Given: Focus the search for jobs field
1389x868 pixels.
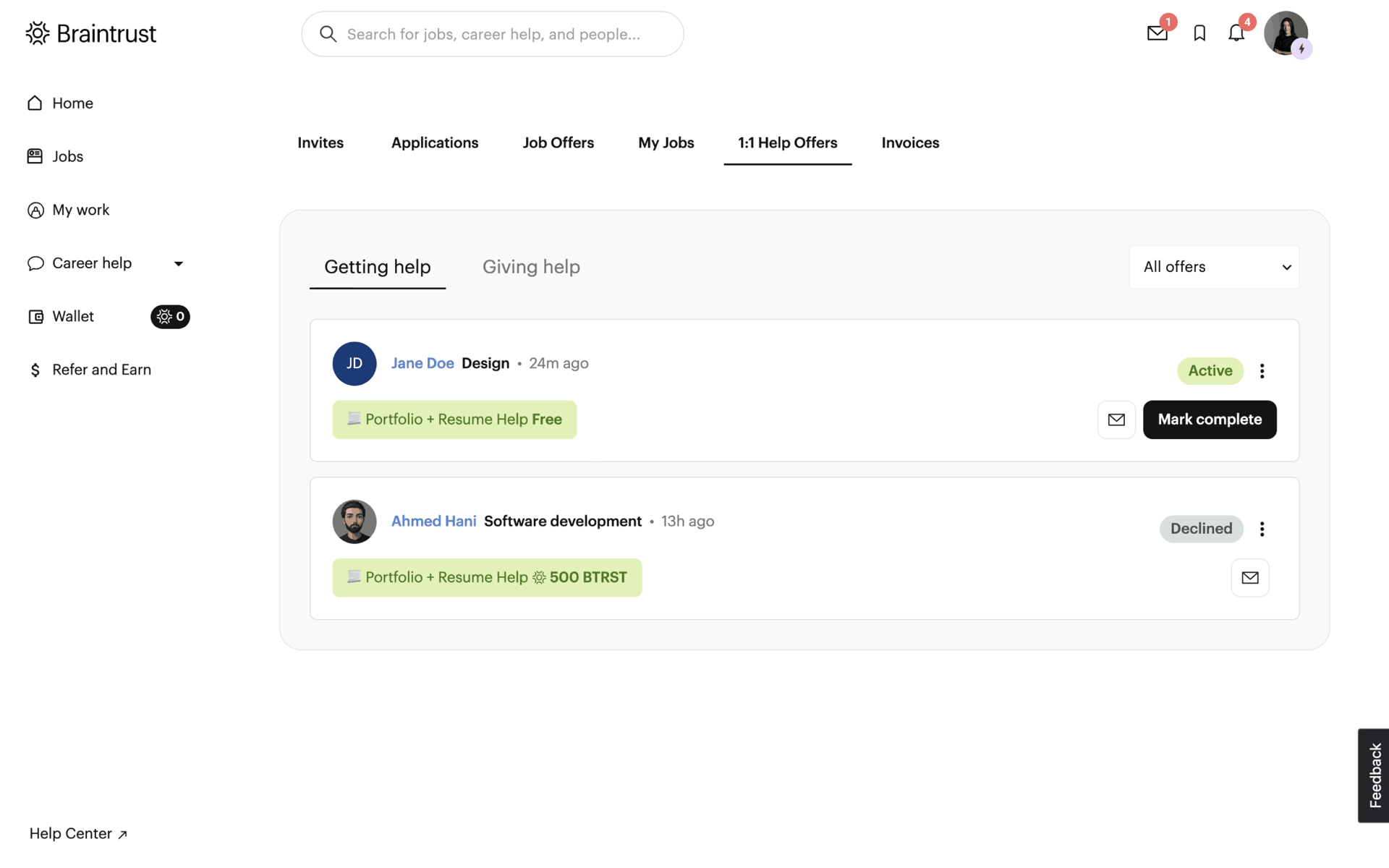Looking at the screenshot, I should tap(493, 34).
